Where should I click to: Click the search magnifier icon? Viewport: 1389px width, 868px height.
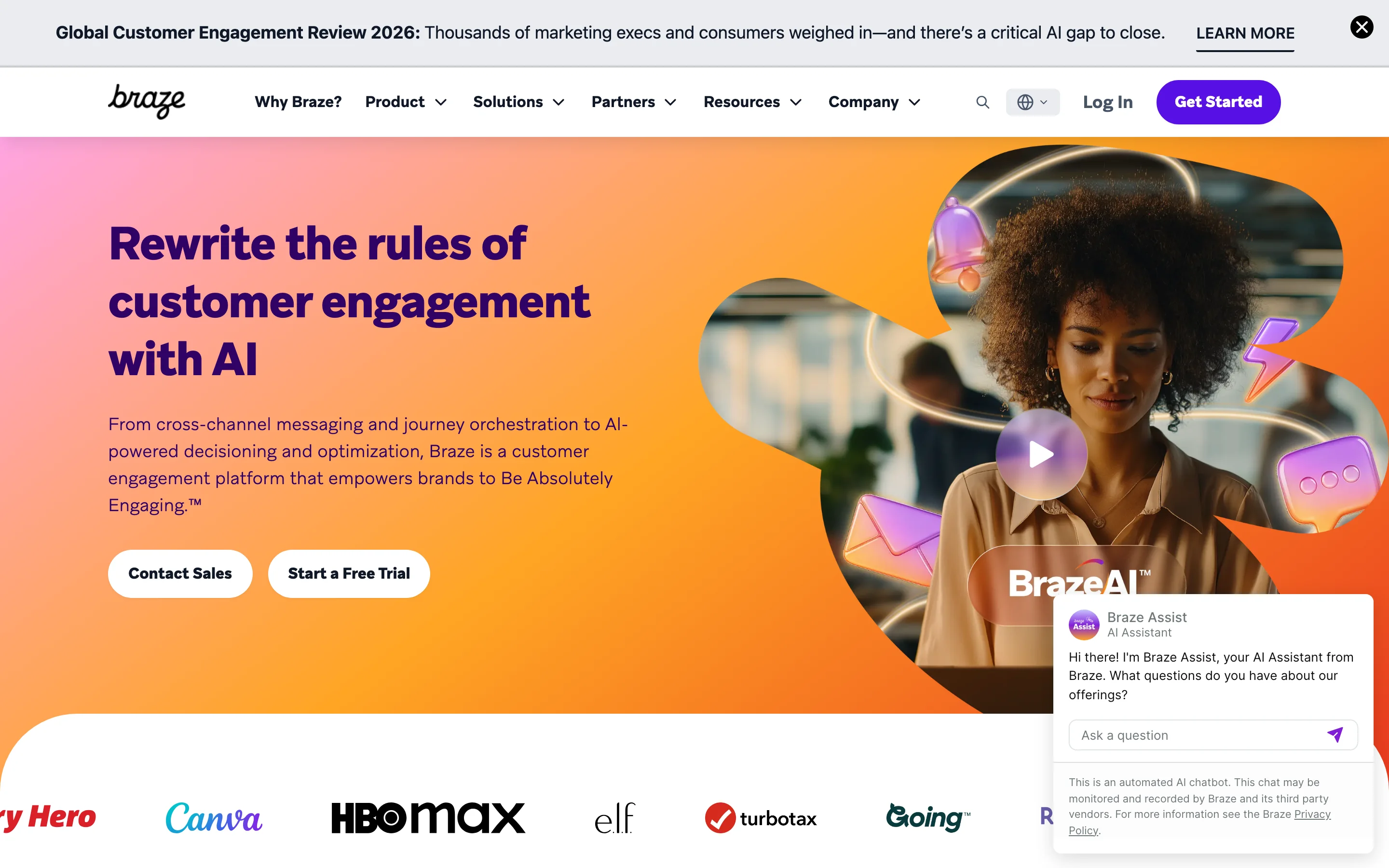pos(982,102)
